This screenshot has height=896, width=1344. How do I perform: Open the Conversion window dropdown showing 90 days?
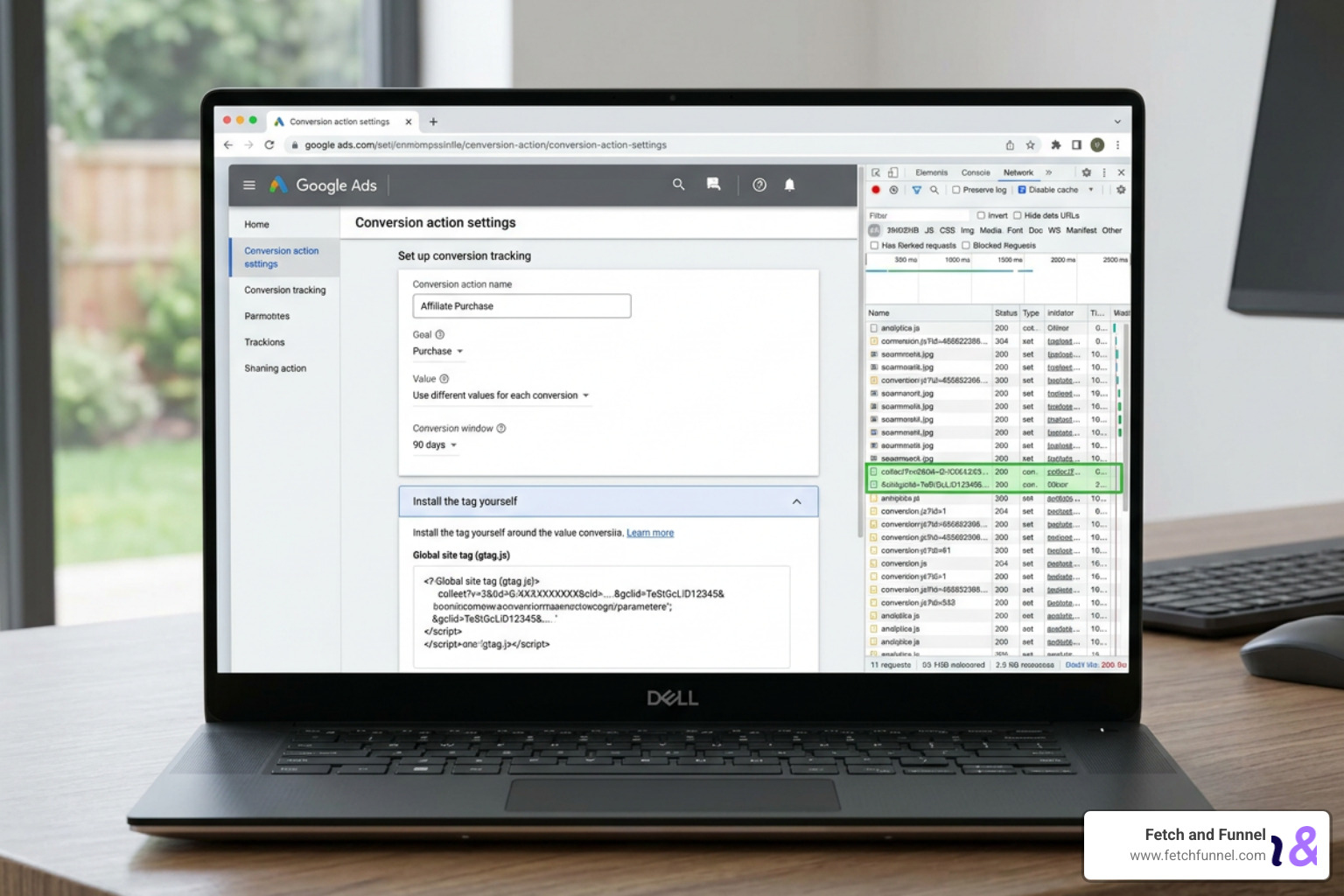[435, 445]
